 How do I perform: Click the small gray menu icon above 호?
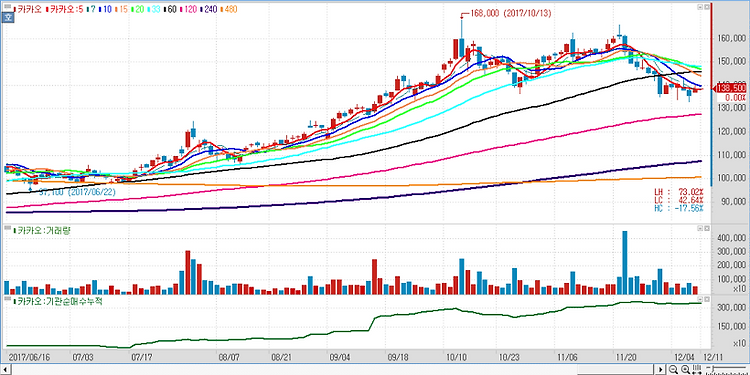coord(8,6)
